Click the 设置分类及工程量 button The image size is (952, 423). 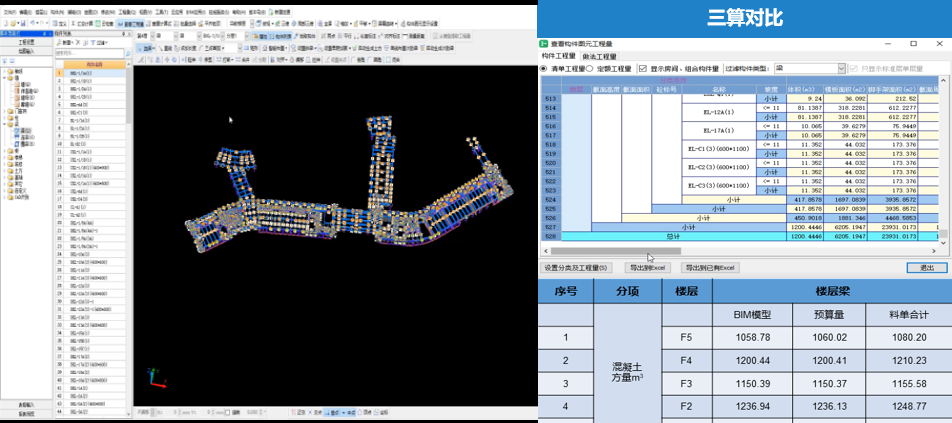576,268
